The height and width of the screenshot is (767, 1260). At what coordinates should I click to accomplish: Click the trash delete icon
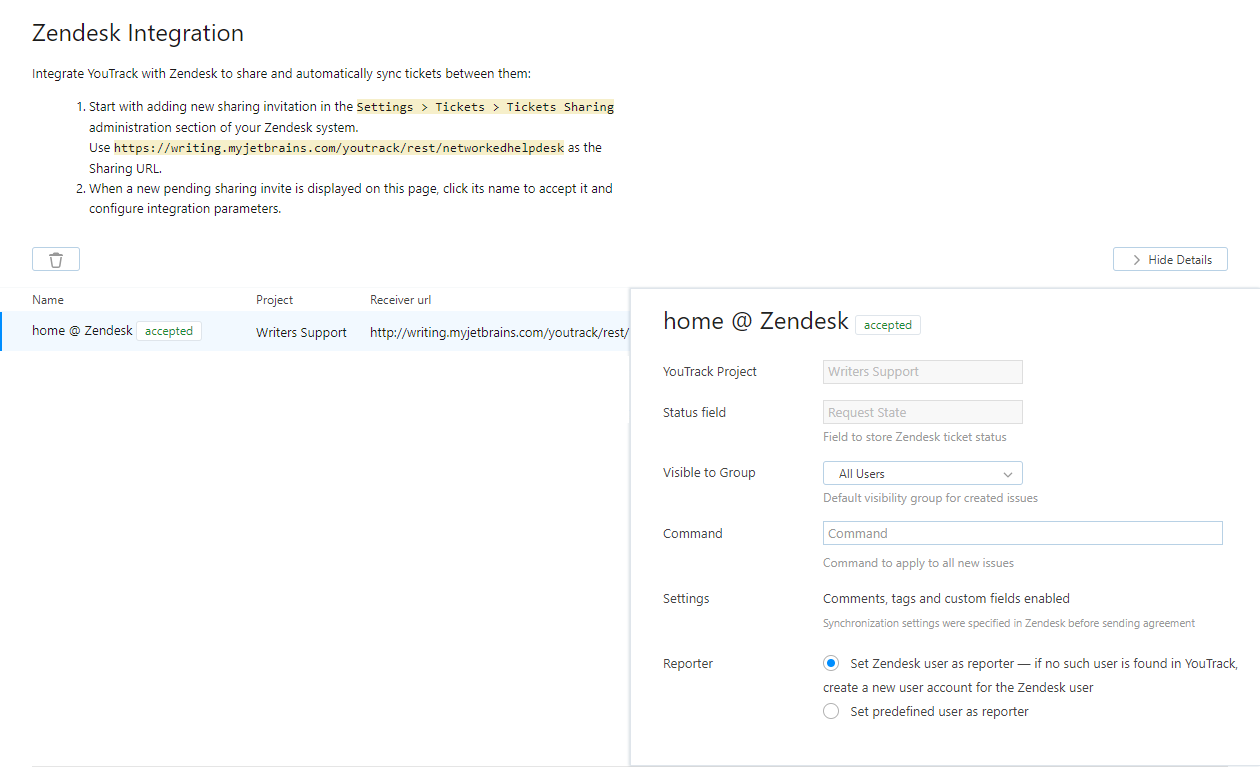(x=55, y=258)
